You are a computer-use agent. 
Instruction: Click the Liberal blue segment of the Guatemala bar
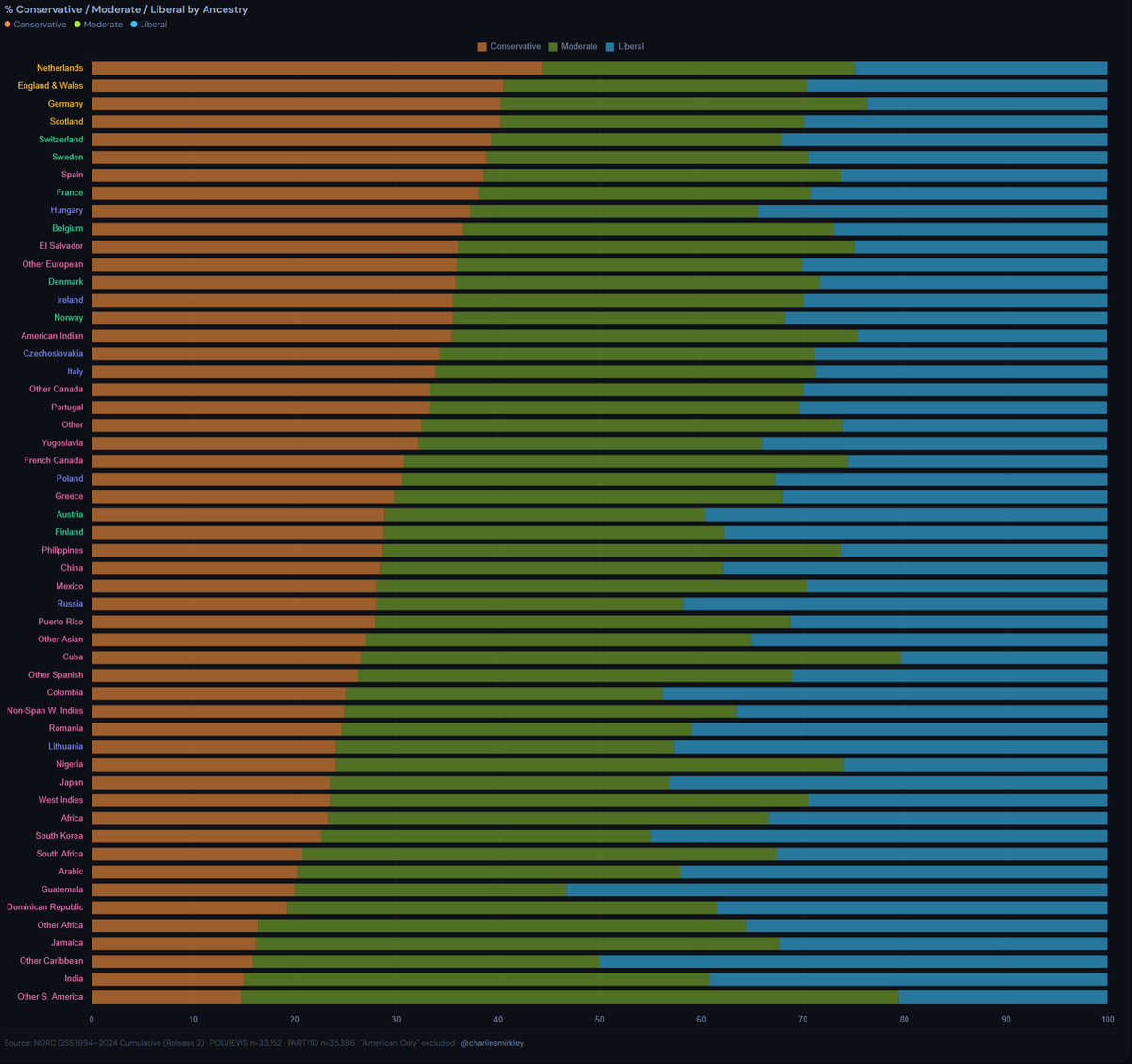[x=837, y=889]
